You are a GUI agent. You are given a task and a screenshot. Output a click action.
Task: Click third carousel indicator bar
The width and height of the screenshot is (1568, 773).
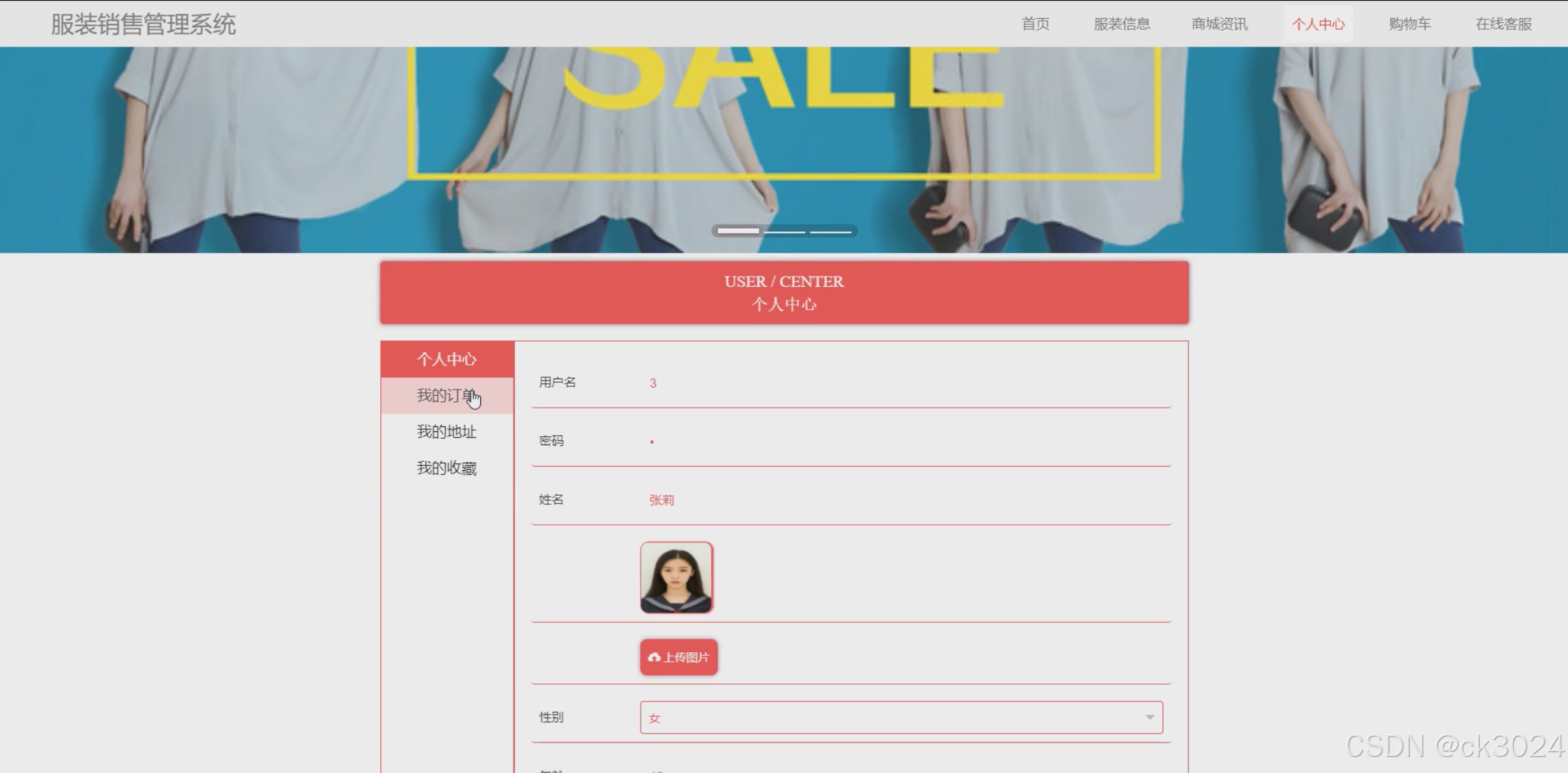pyautogui.click(x=831, y=231)
